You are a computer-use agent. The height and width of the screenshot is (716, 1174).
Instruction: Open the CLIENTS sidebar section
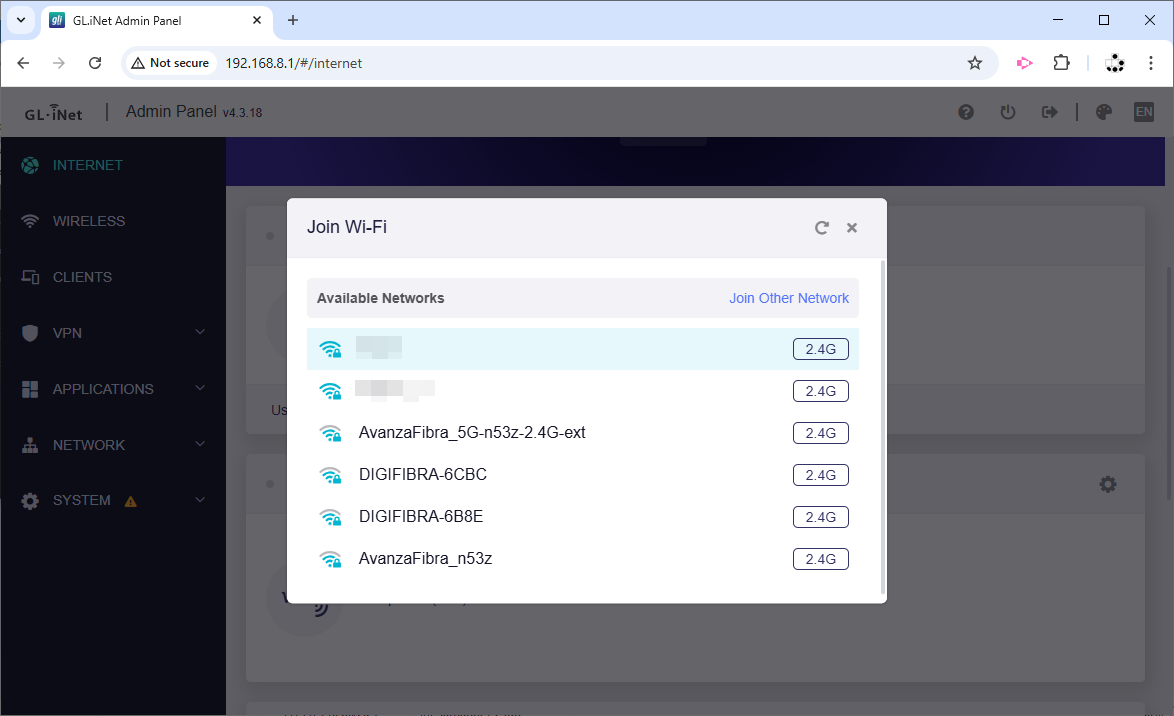coord(82,277)
